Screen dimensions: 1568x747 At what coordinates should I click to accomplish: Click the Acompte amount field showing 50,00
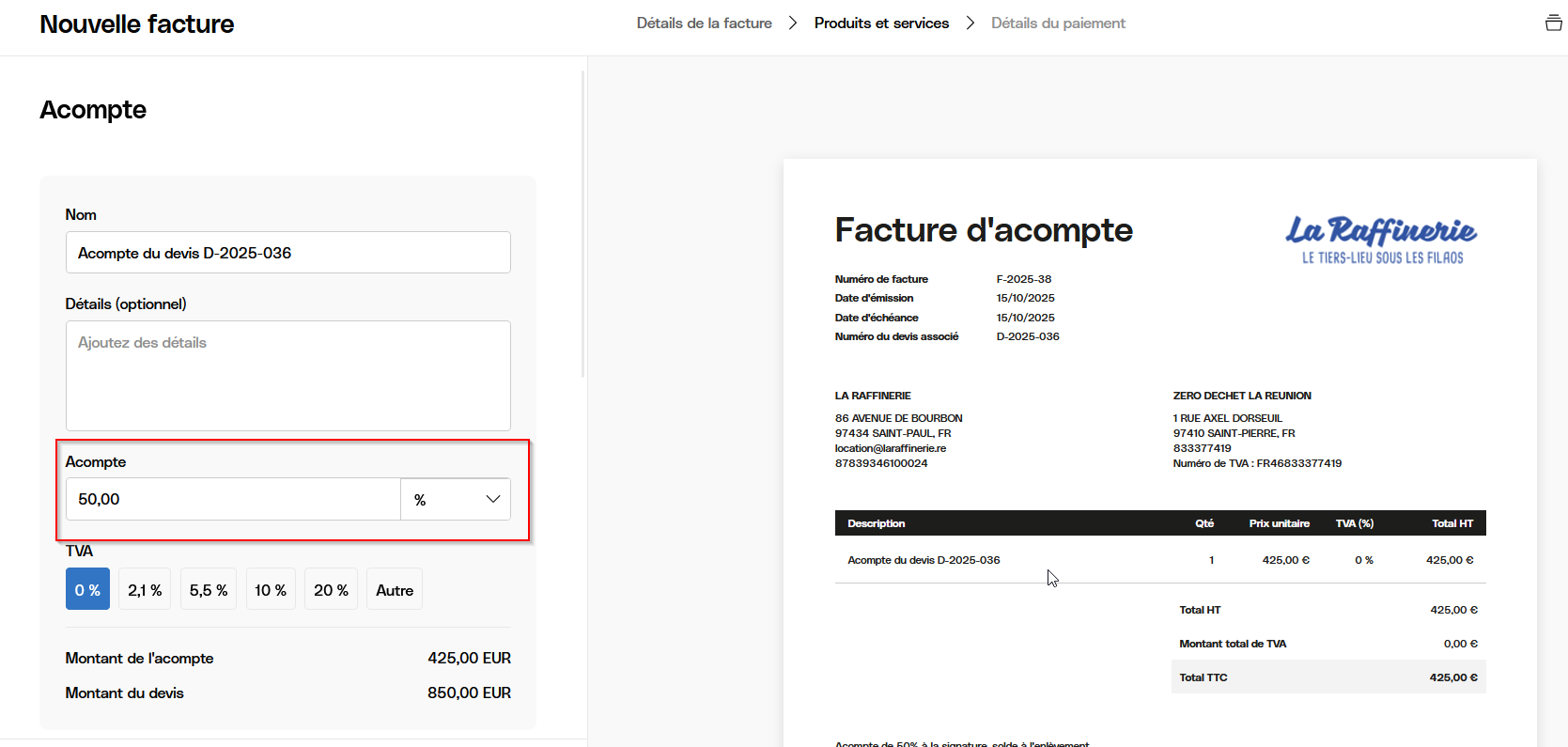coord(233,499)
